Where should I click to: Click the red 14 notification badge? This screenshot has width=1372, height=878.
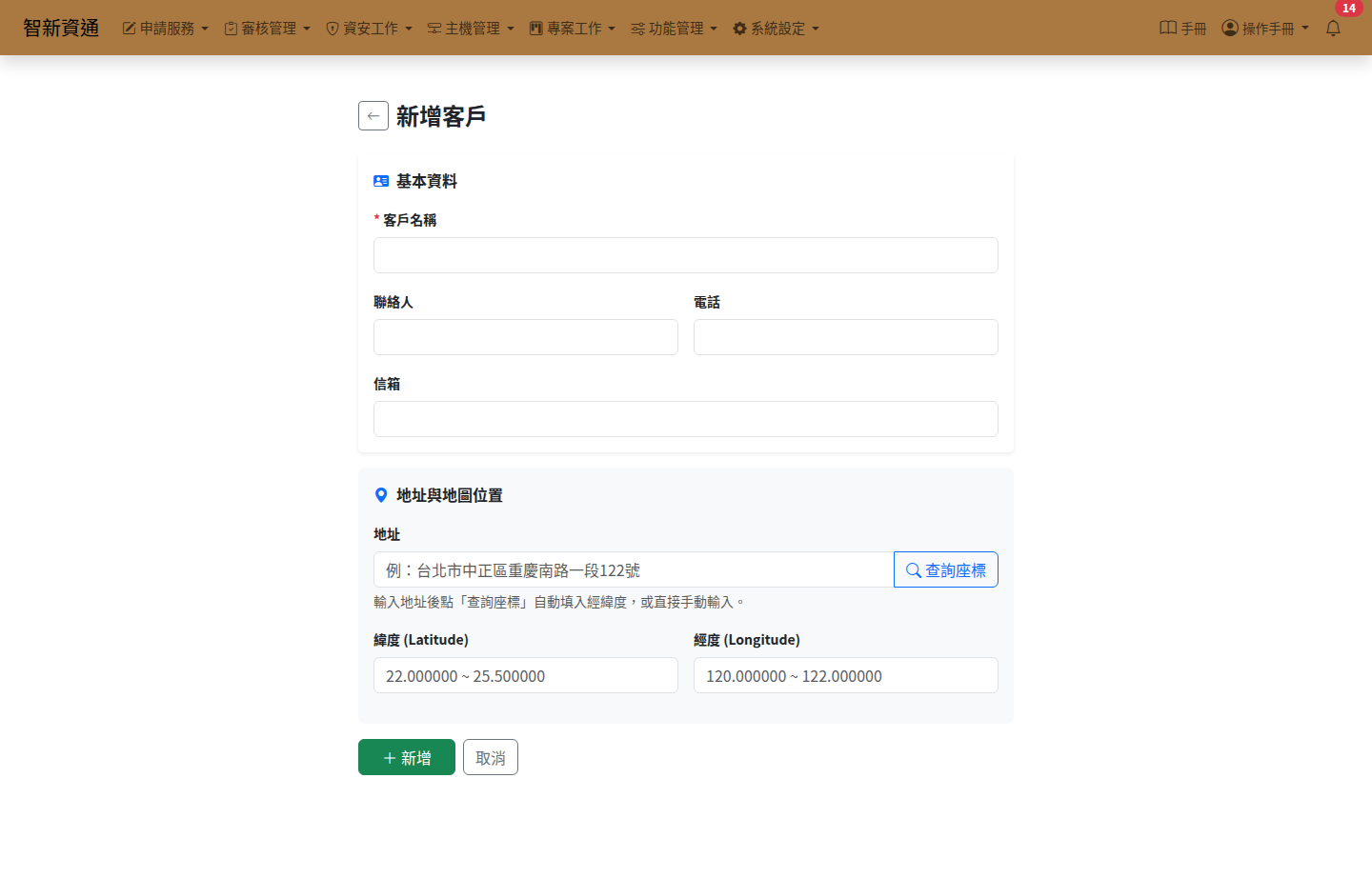(1349, 8)
